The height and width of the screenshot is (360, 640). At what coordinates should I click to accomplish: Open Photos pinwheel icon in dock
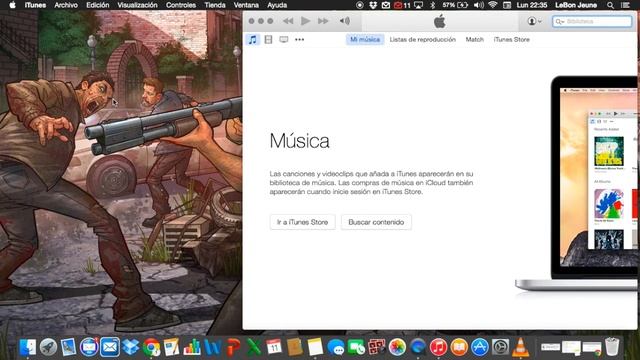tap(397, 347)
